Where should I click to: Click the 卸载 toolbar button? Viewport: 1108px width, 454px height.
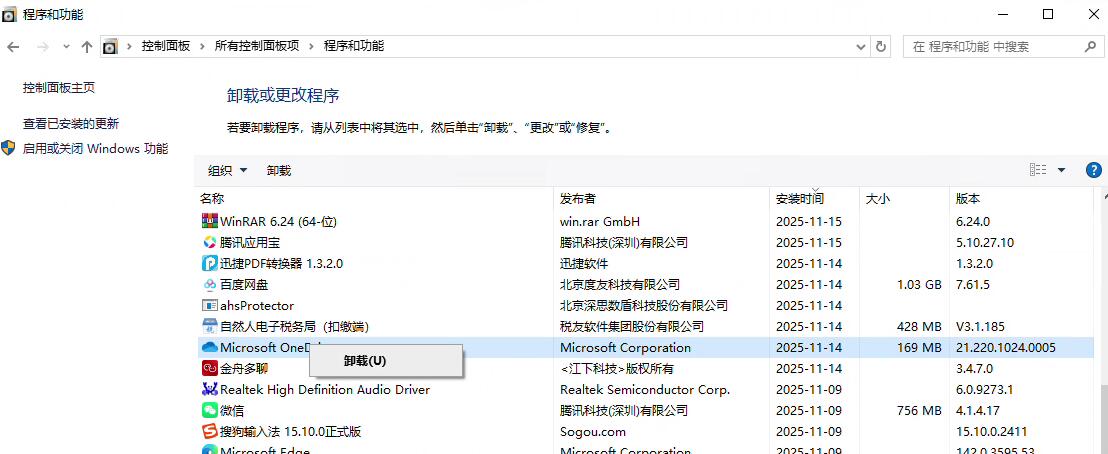click(279, 171)
